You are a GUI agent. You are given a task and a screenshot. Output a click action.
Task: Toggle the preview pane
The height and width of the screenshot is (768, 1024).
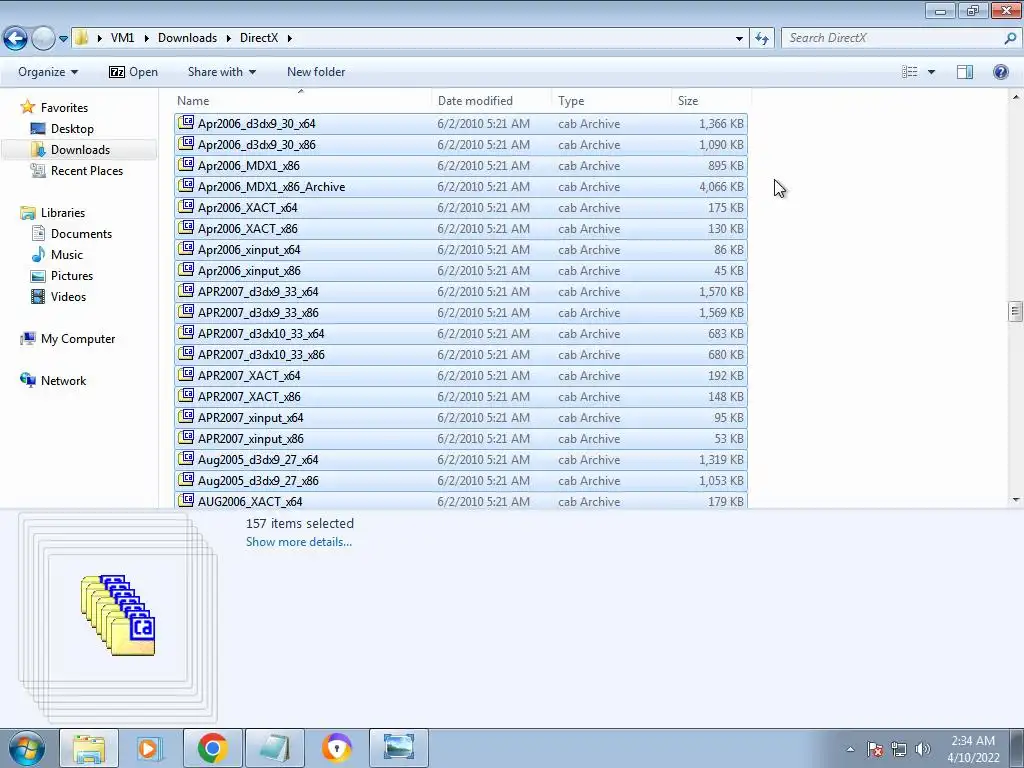965,72
